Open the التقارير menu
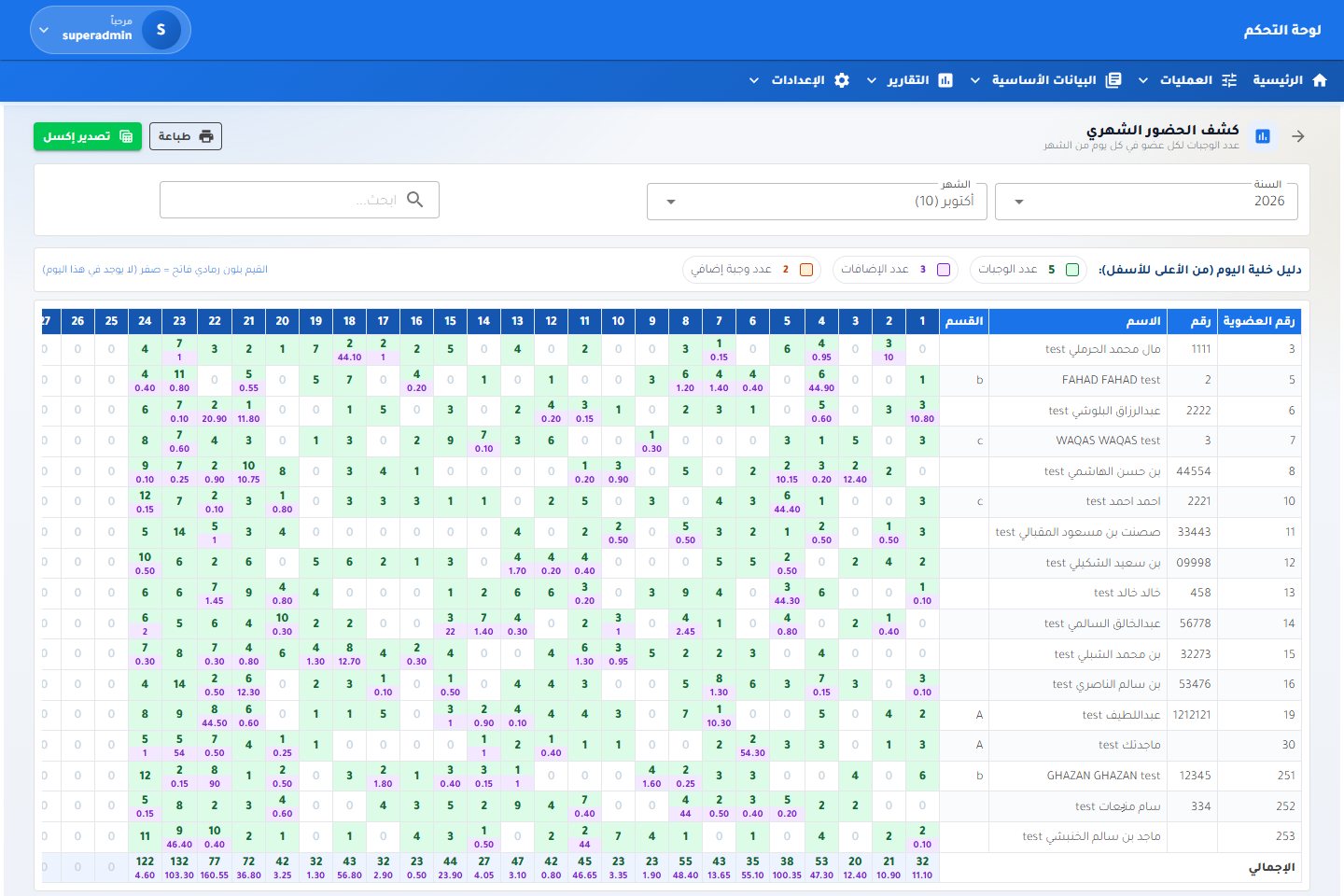 click(x=909, y=80)
